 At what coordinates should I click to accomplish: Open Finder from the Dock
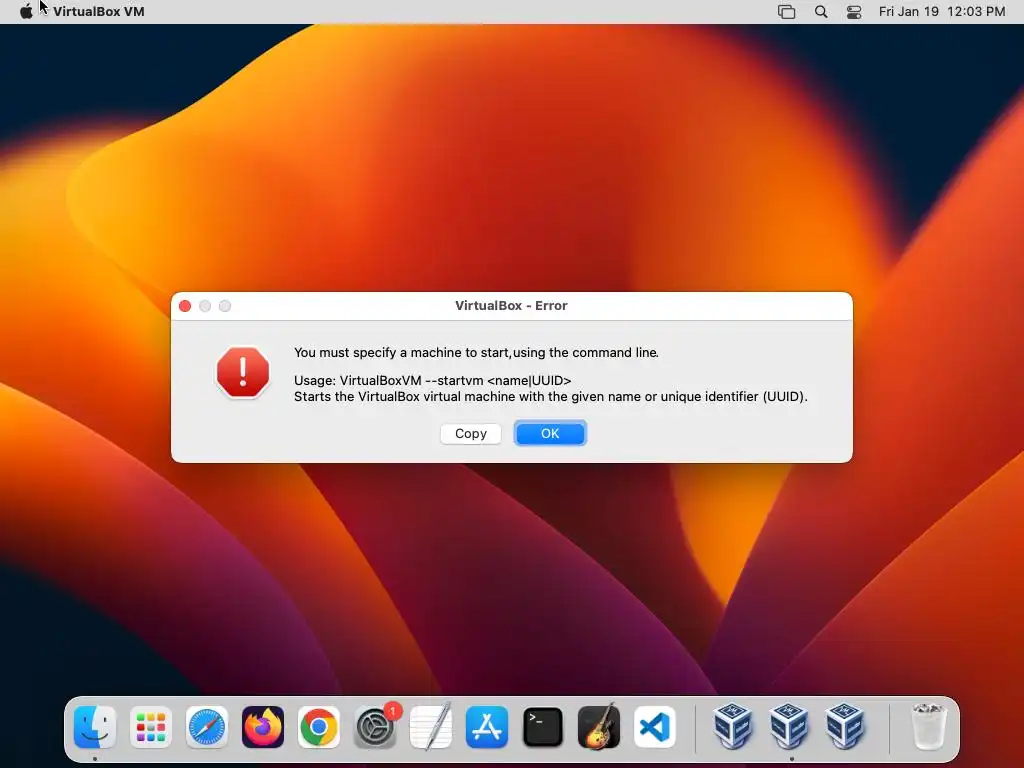tap(95, 727)
